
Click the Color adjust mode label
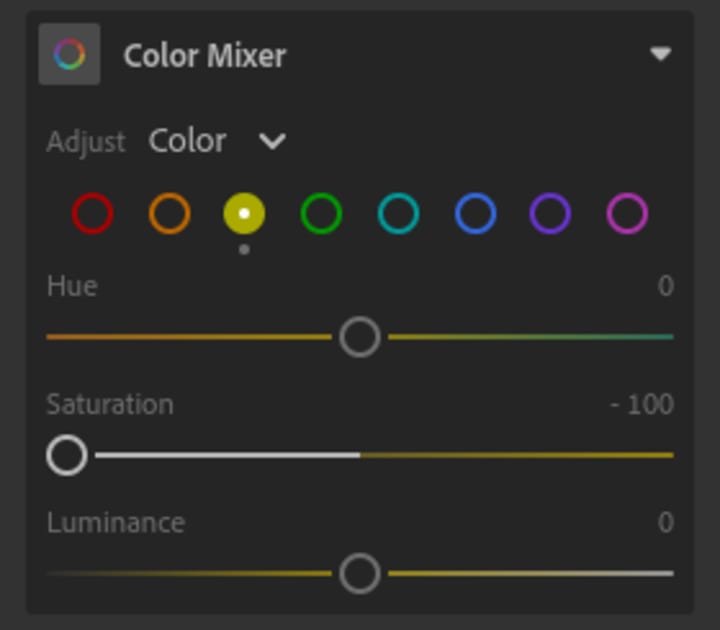coord(188,141)
